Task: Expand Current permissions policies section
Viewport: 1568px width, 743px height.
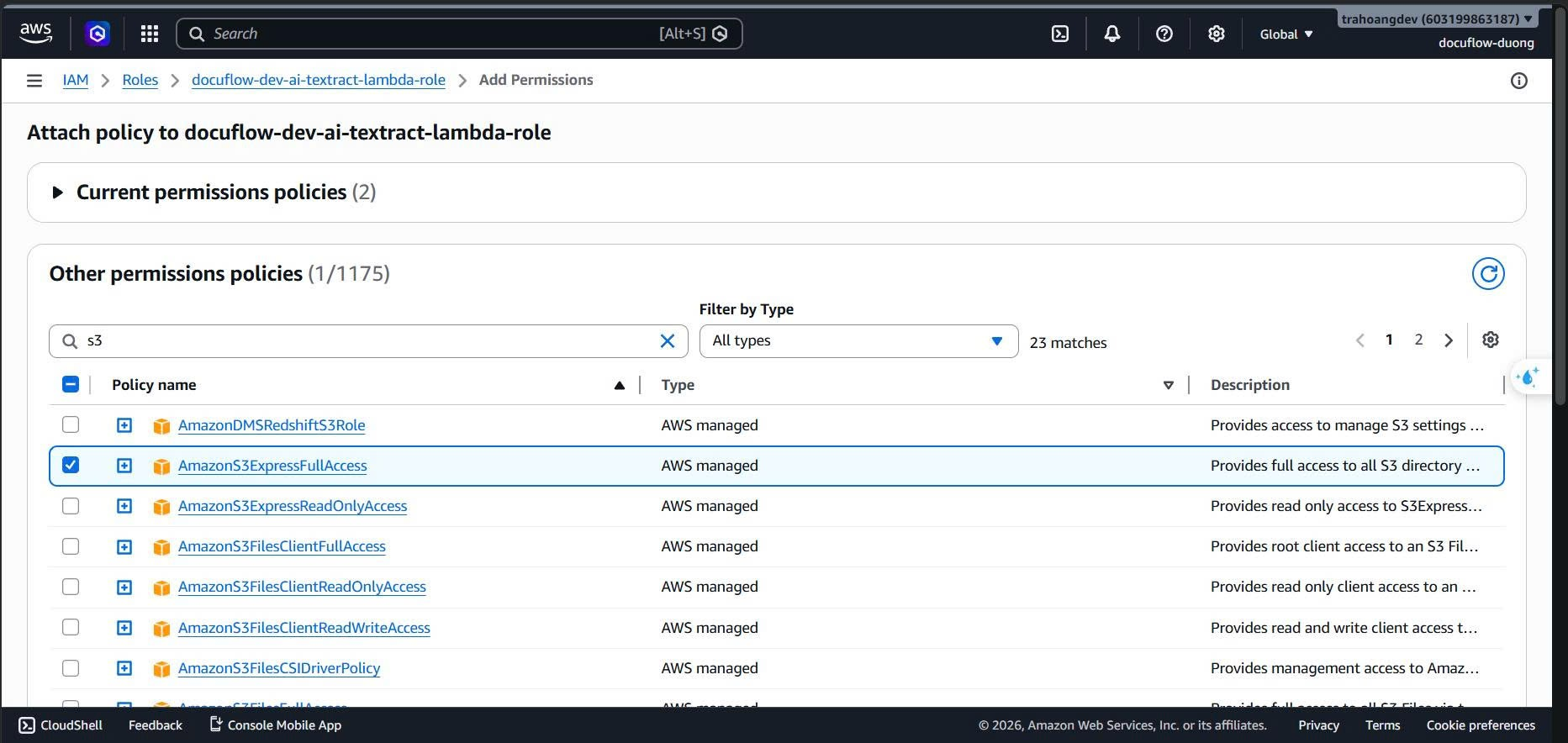Action: coord(57,192)
